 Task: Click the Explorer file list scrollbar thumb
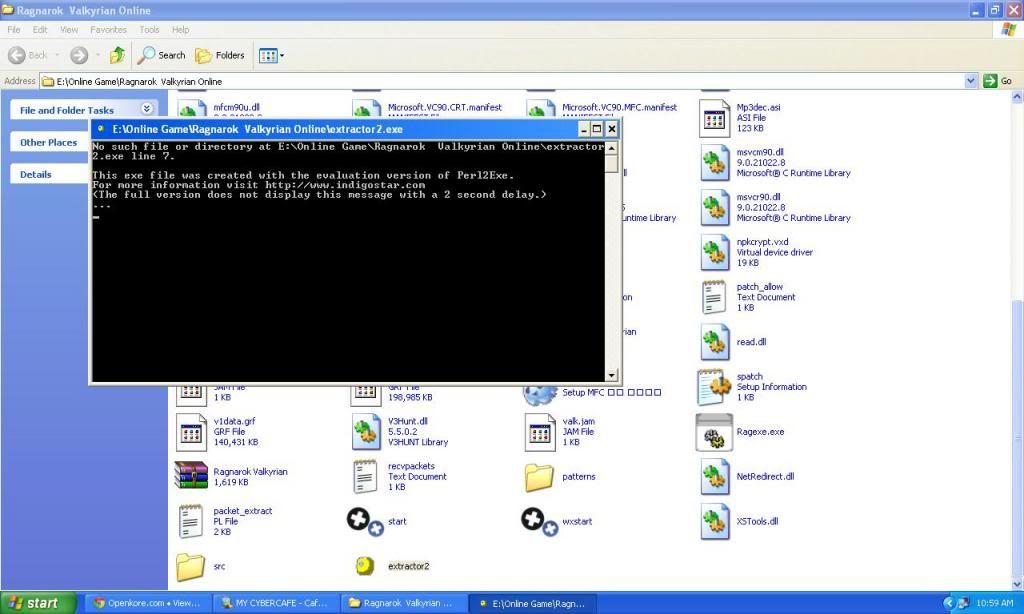click(1017, 438)
